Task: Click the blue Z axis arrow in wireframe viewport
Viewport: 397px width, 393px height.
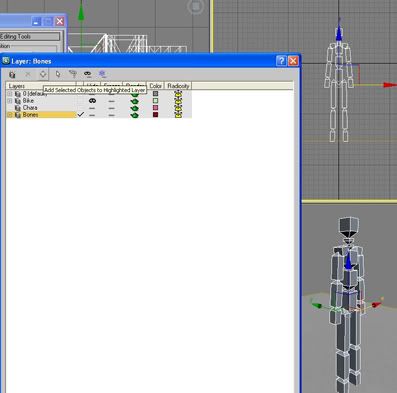Action: click(339, 33)
